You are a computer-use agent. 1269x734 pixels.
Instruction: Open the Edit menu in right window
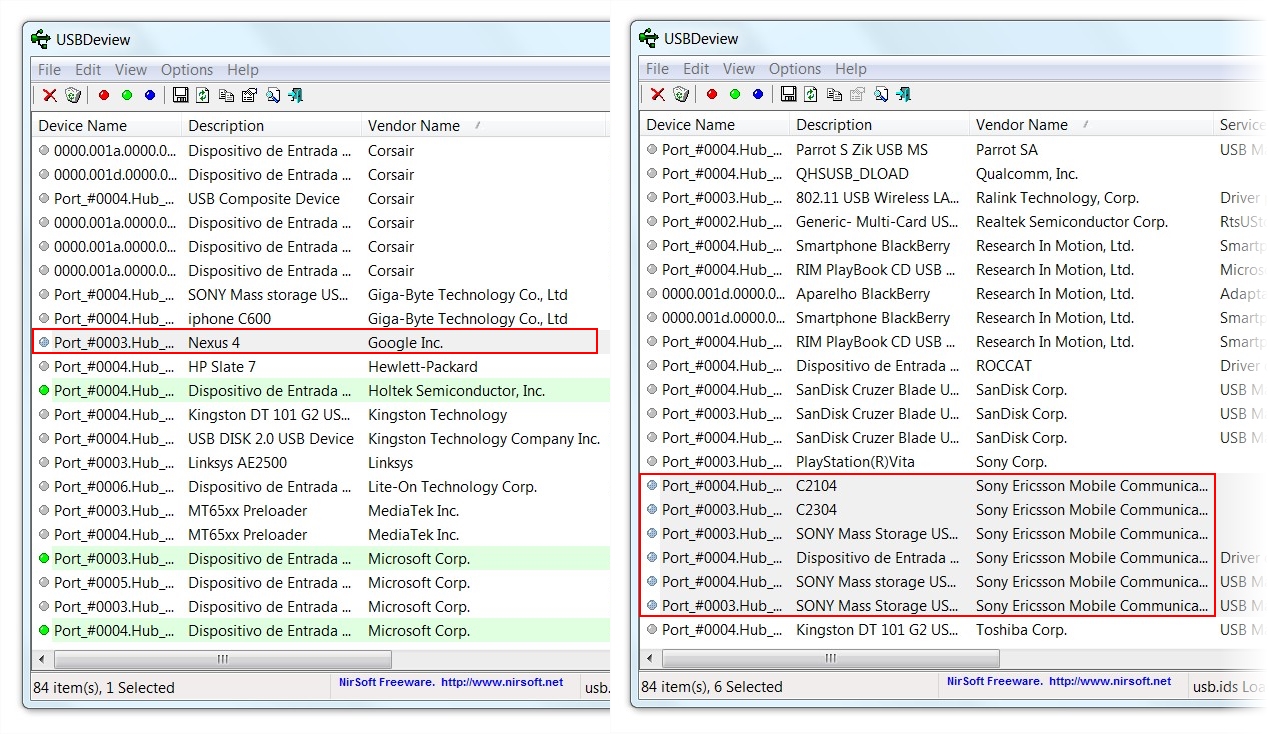pyautogui.click(x=696, y=69)
